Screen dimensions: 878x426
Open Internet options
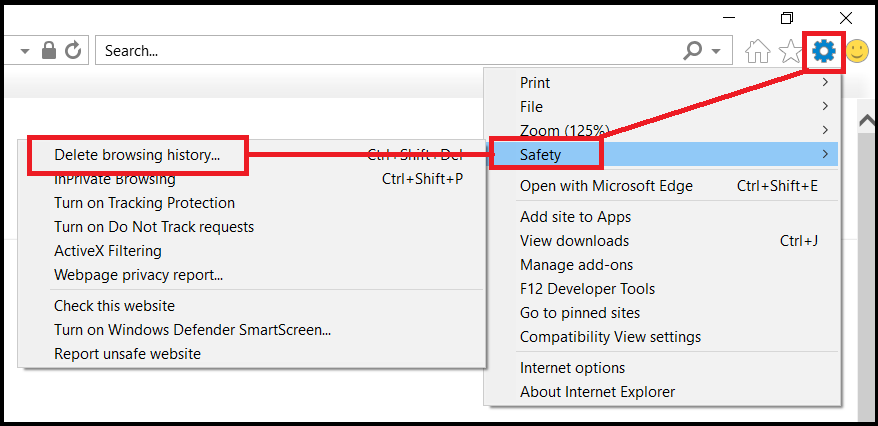tap(664, 368)
